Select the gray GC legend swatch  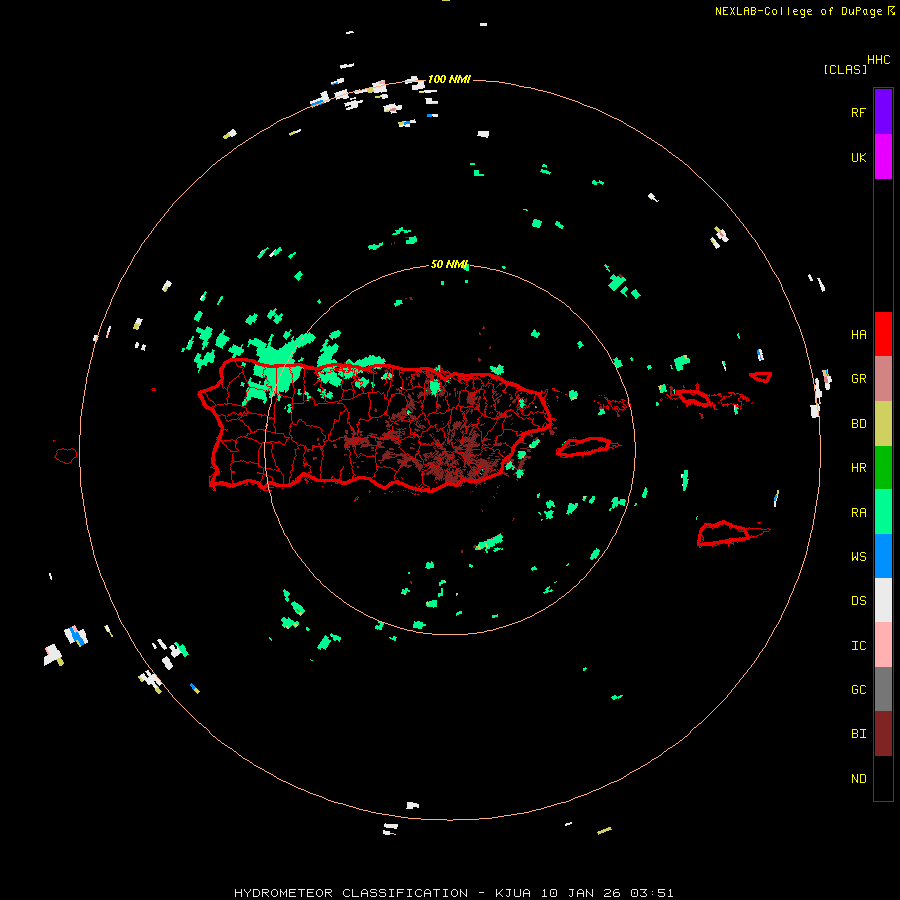click(883, 689)
